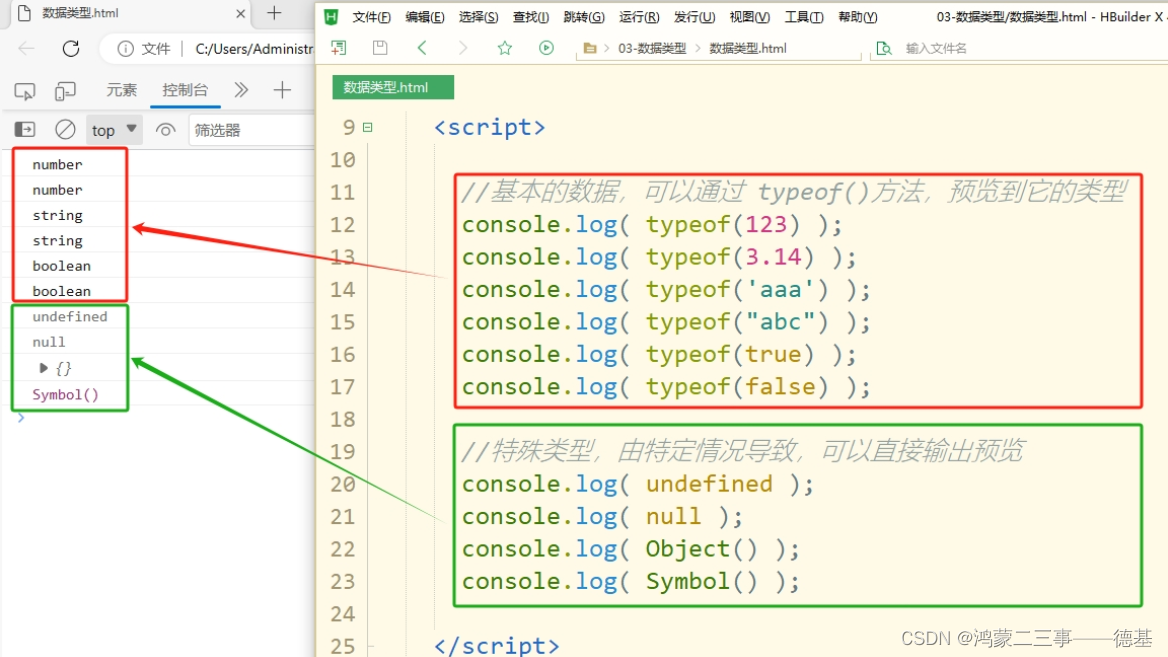
Task: Switch to the 元素 DevTools tab
Action: point(121,90)
